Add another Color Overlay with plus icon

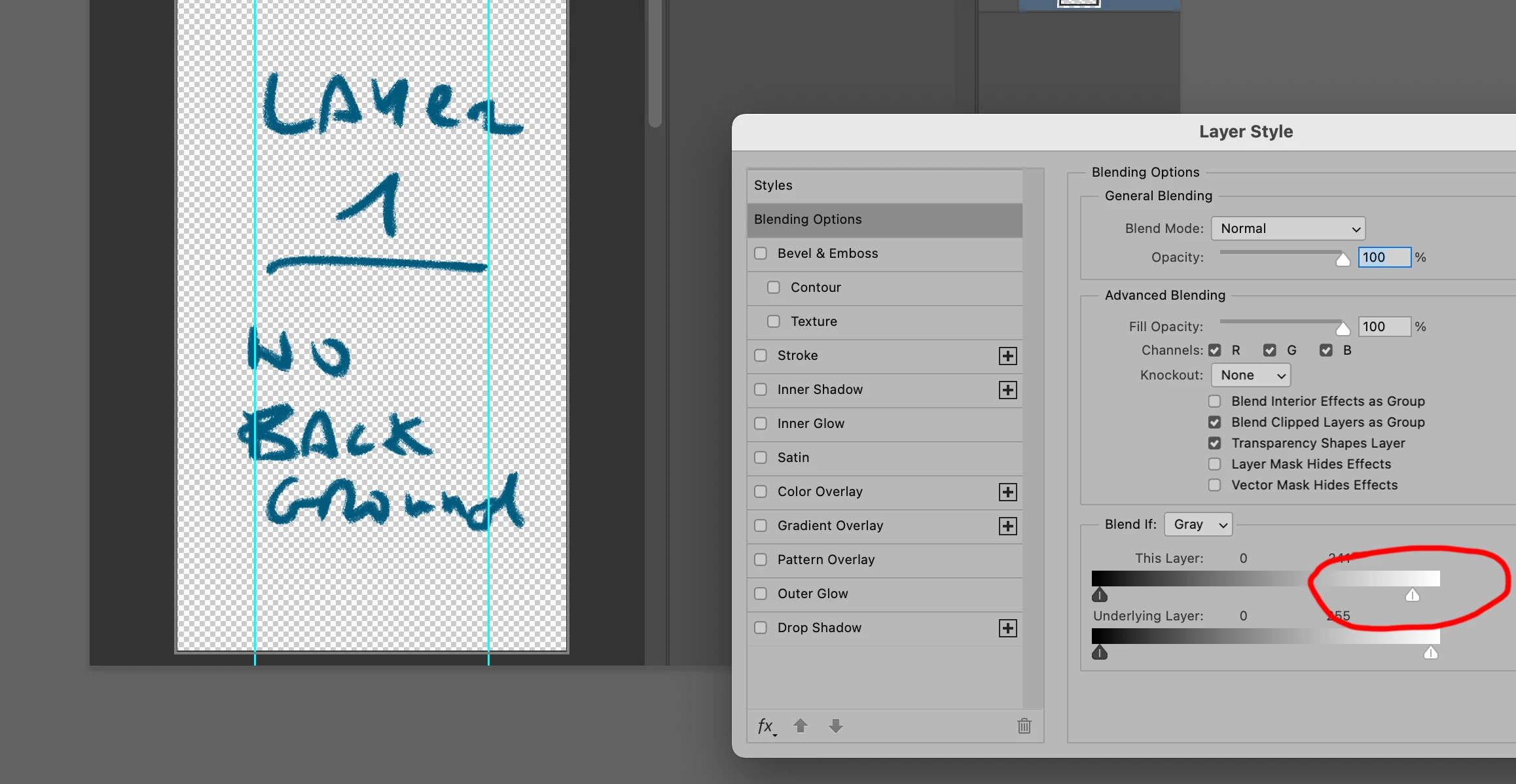click(1007, 491)
